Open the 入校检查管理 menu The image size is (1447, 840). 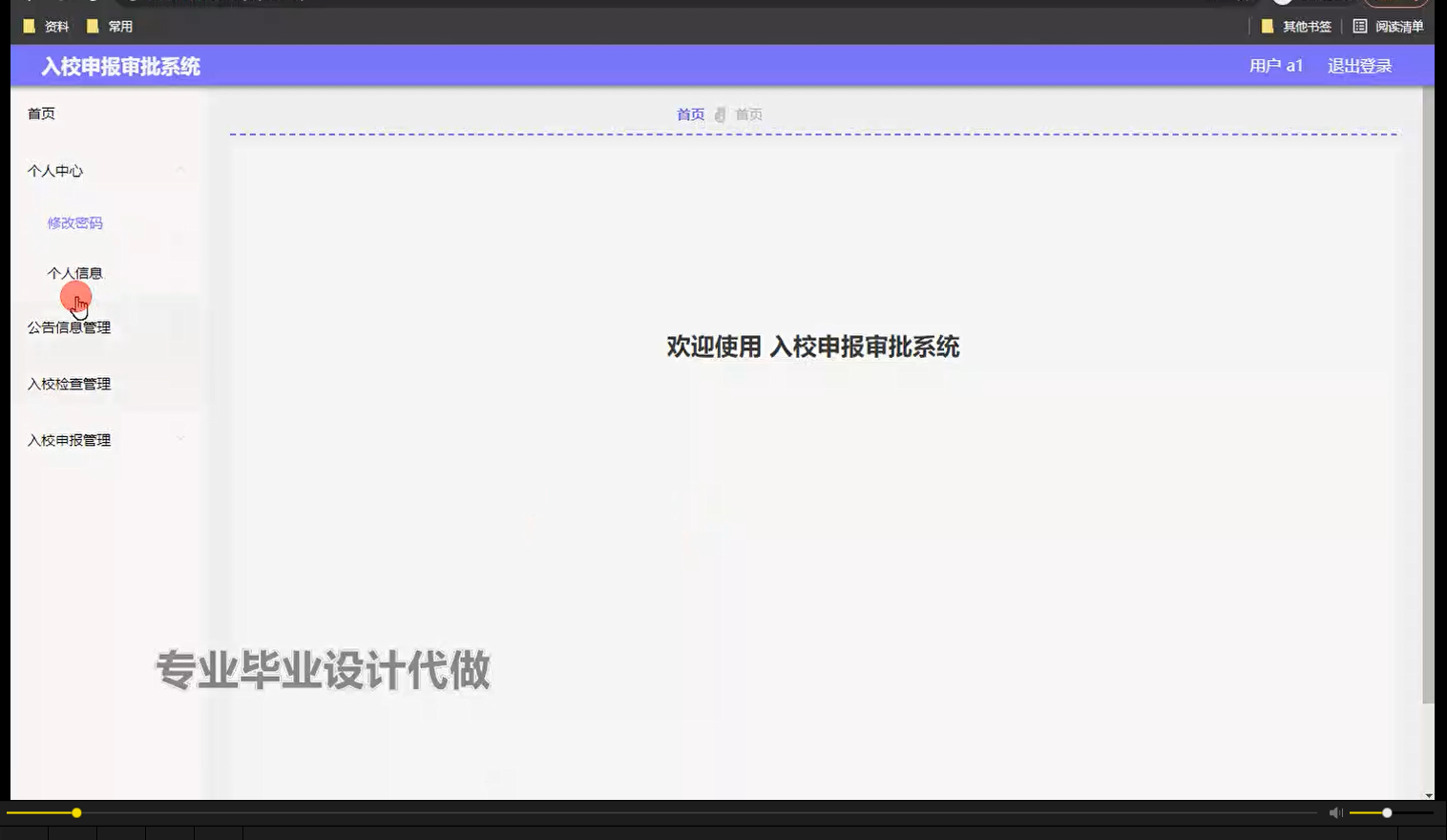click(x=69, y=384)
